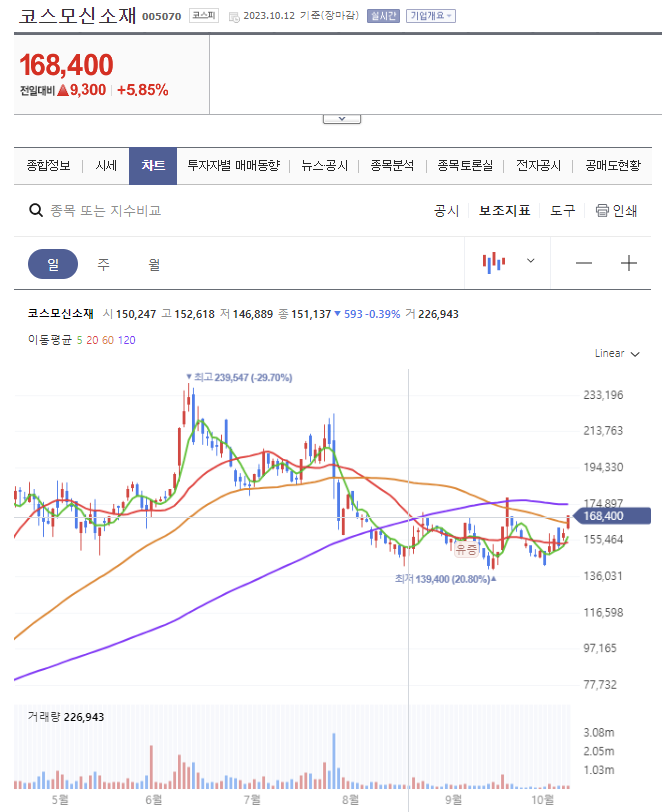Click the printer icon next to 인쇄
Viewport: 662px width, 812px height.
pyautogui.click(x=602, y=210)
